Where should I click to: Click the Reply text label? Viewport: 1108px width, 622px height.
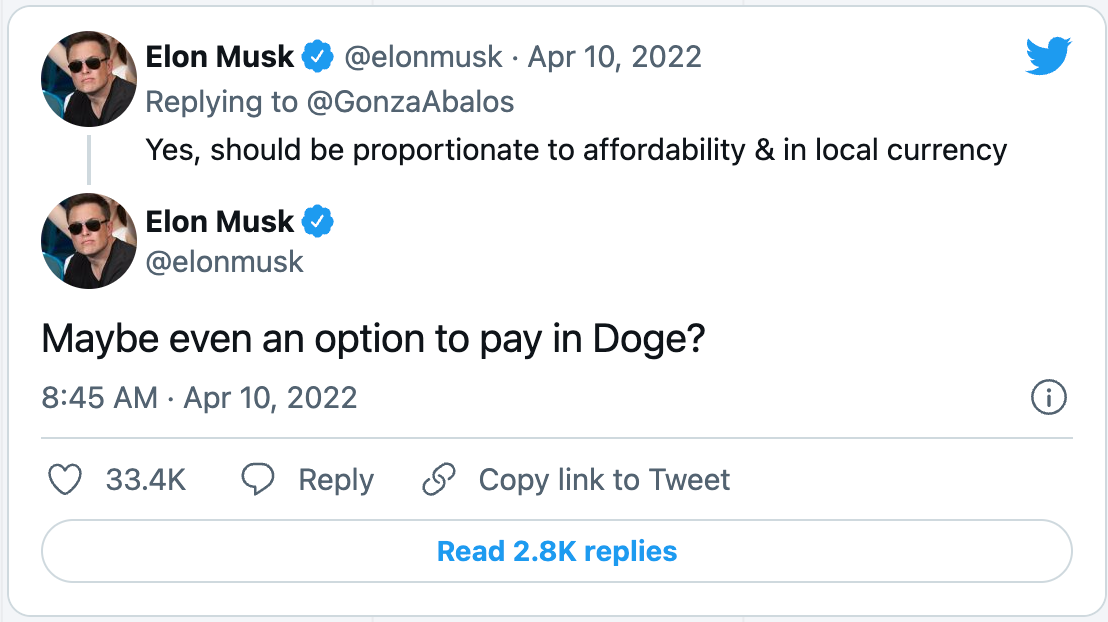(336, 480)
